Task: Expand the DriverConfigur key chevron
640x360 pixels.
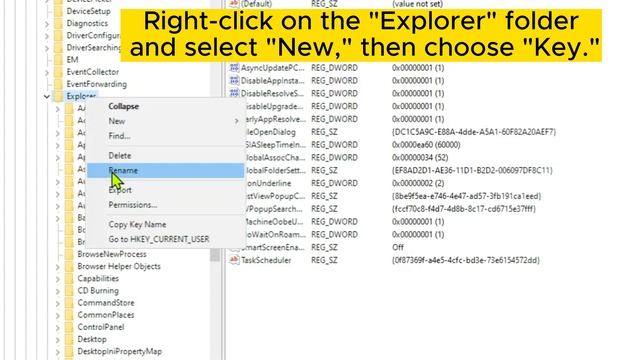Action: point(47,36)
